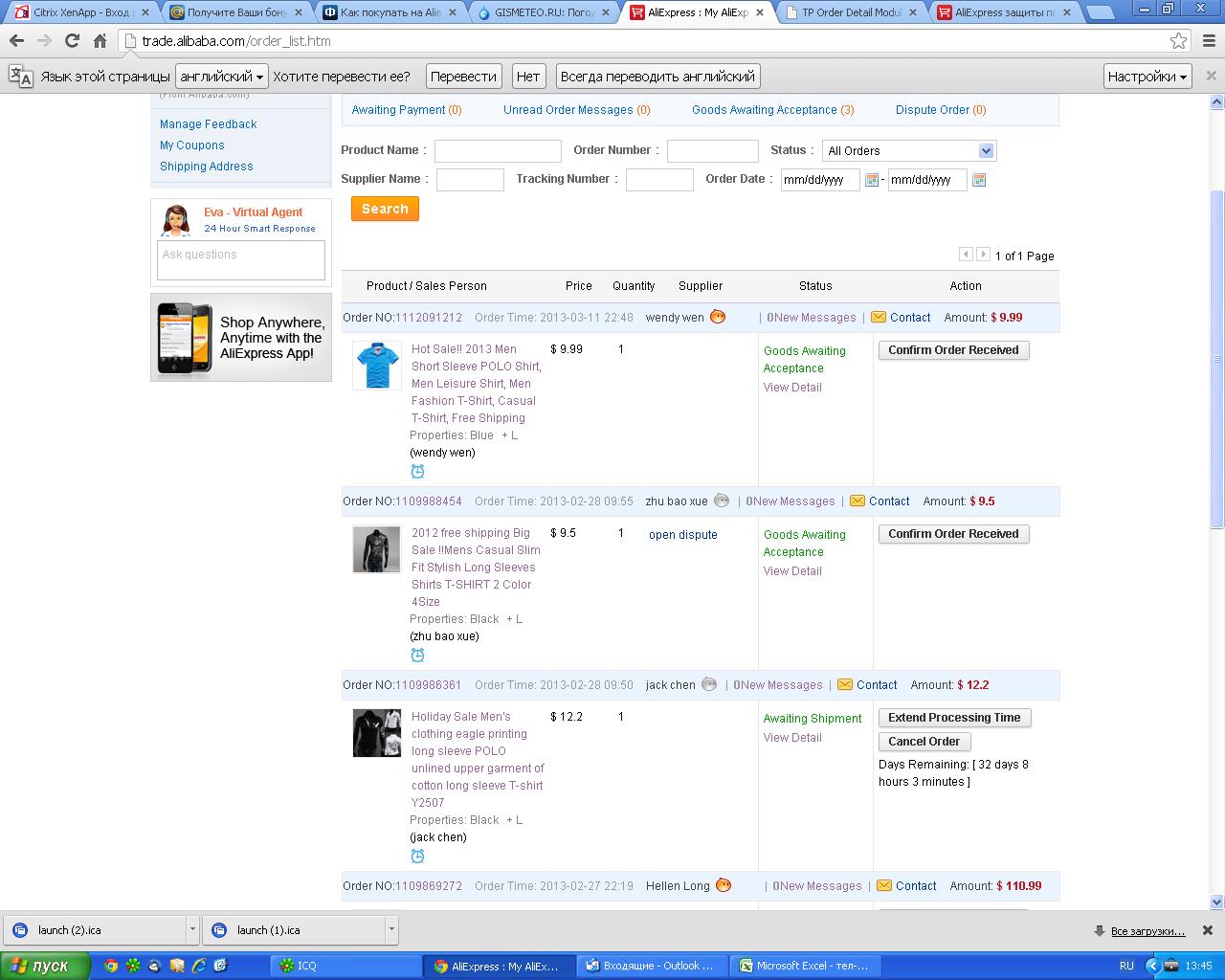Open page language dropdown 'английский'

tap(222, 77)
